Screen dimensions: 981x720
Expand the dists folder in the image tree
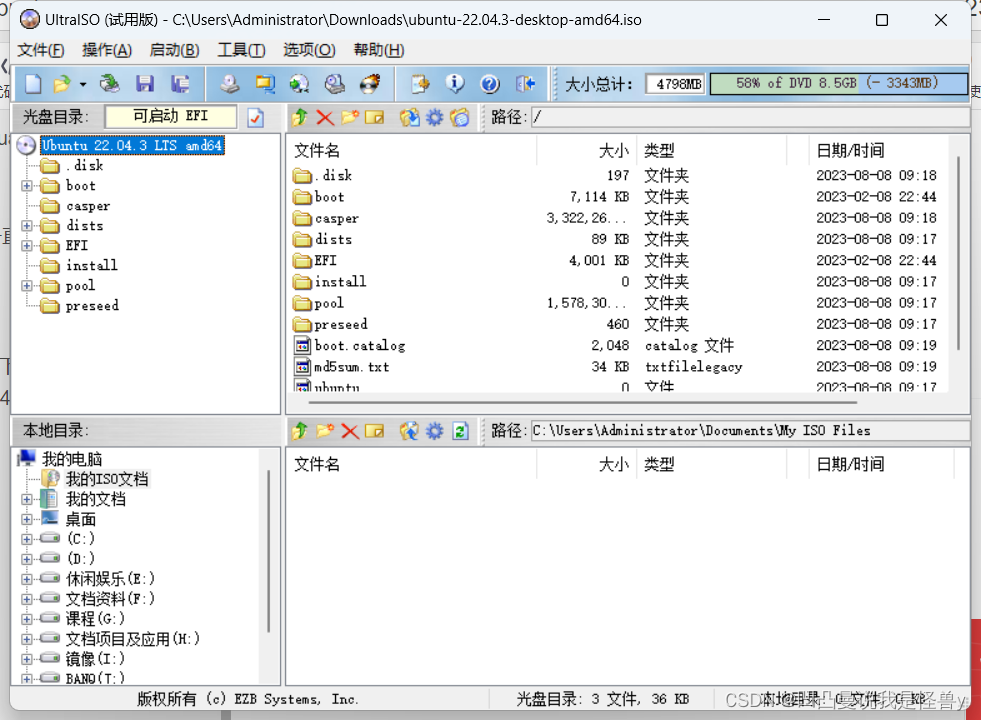pos(26,226)
